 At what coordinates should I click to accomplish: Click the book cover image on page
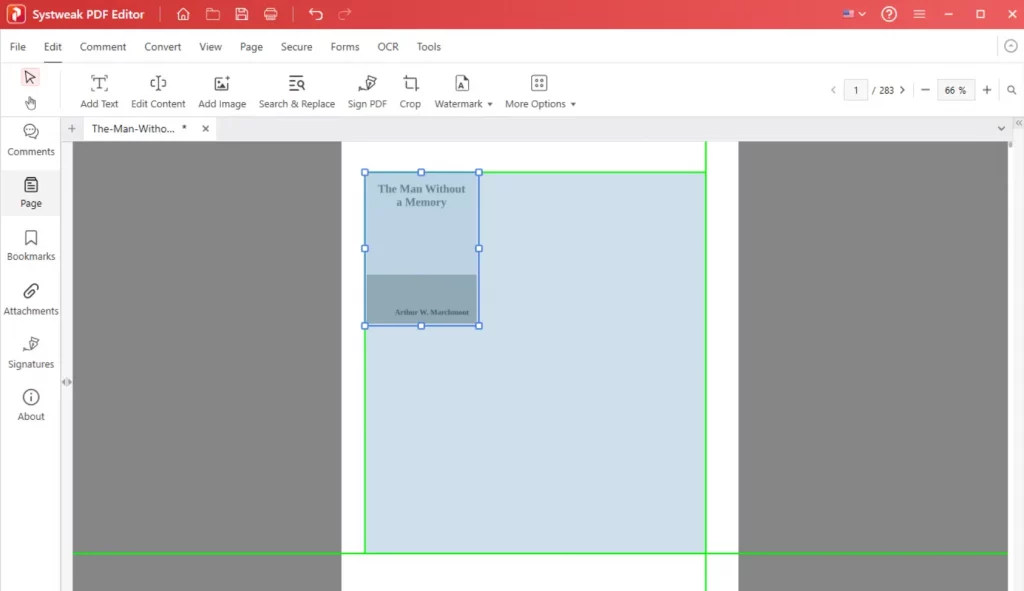point(421,249)
